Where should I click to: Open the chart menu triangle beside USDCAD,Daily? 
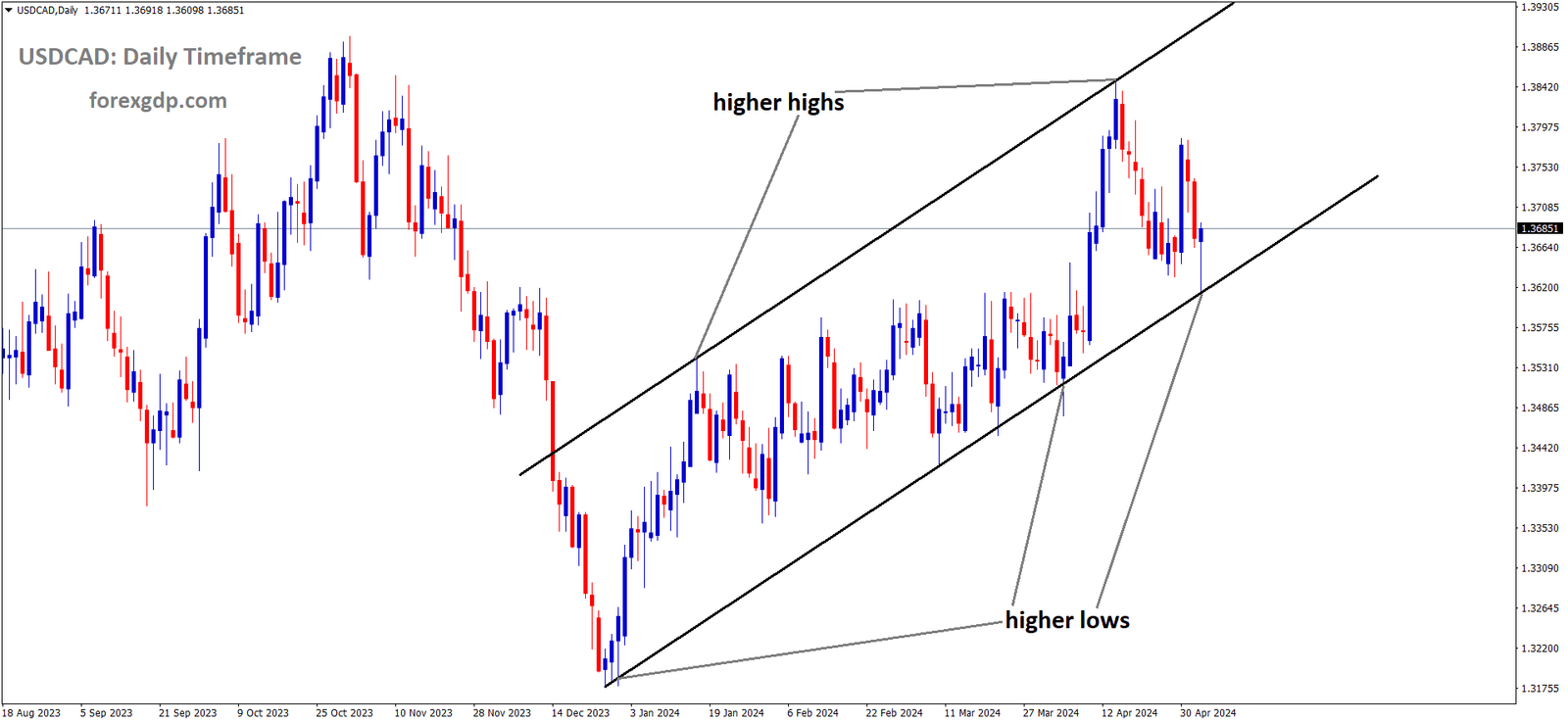tap(9, 10)
